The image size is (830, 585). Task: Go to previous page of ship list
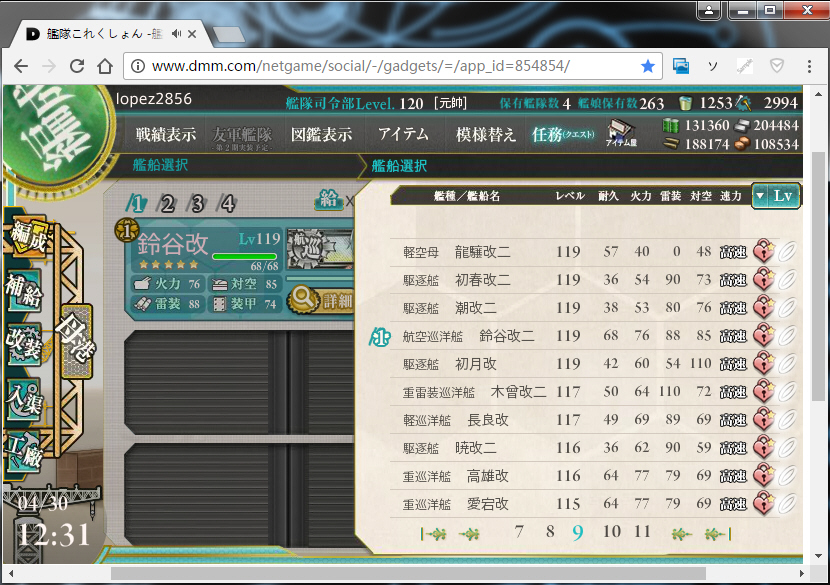[x=469, y=534]
